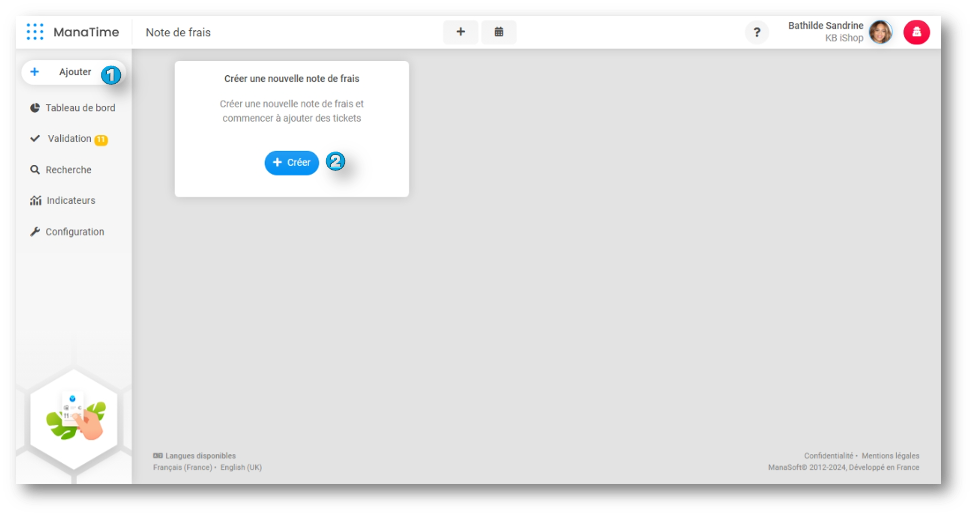Image resolution: width=972 pixels, height=515 pixels.
Task: Switch language to English (UK)
Action: (241, 467)
